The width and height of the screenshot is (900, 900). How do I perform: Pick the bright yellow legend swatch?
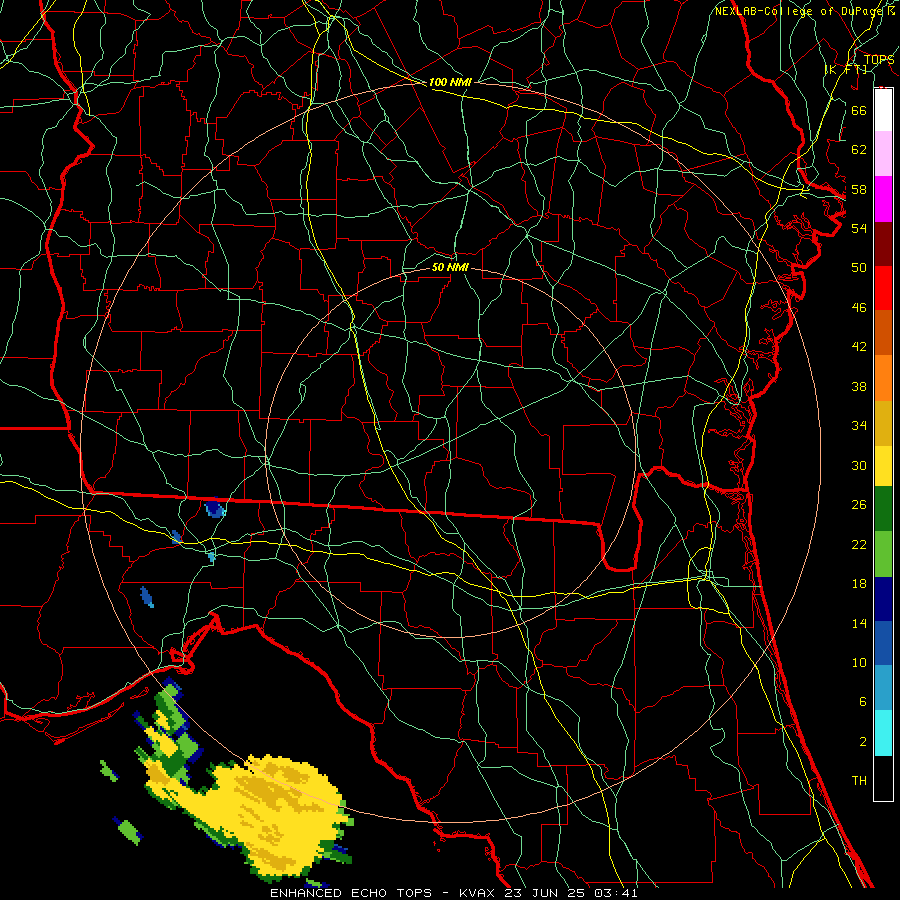[883, 465]
